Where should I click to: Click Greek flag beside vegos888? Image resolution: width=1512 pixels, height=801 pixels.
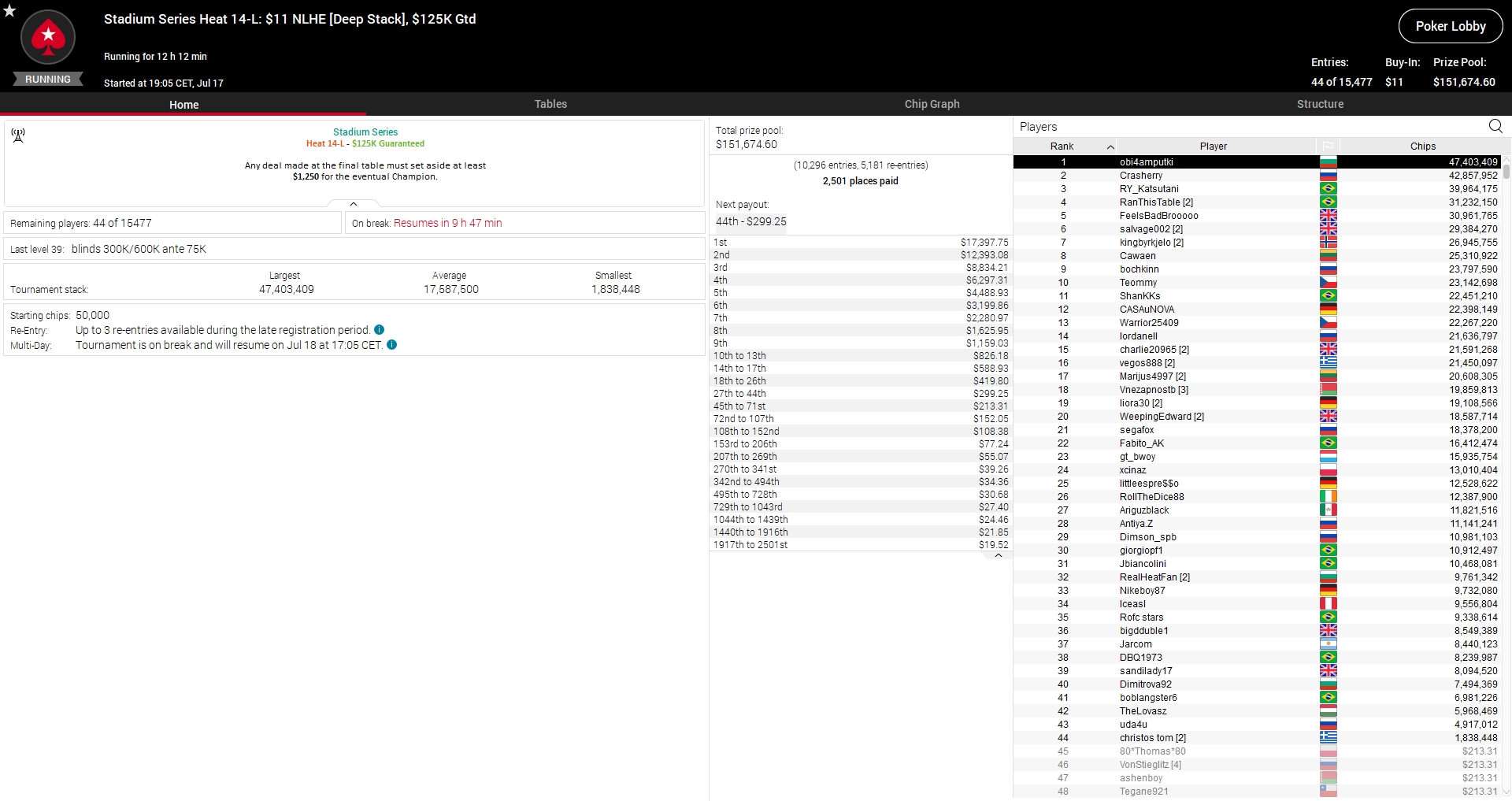1329,363
